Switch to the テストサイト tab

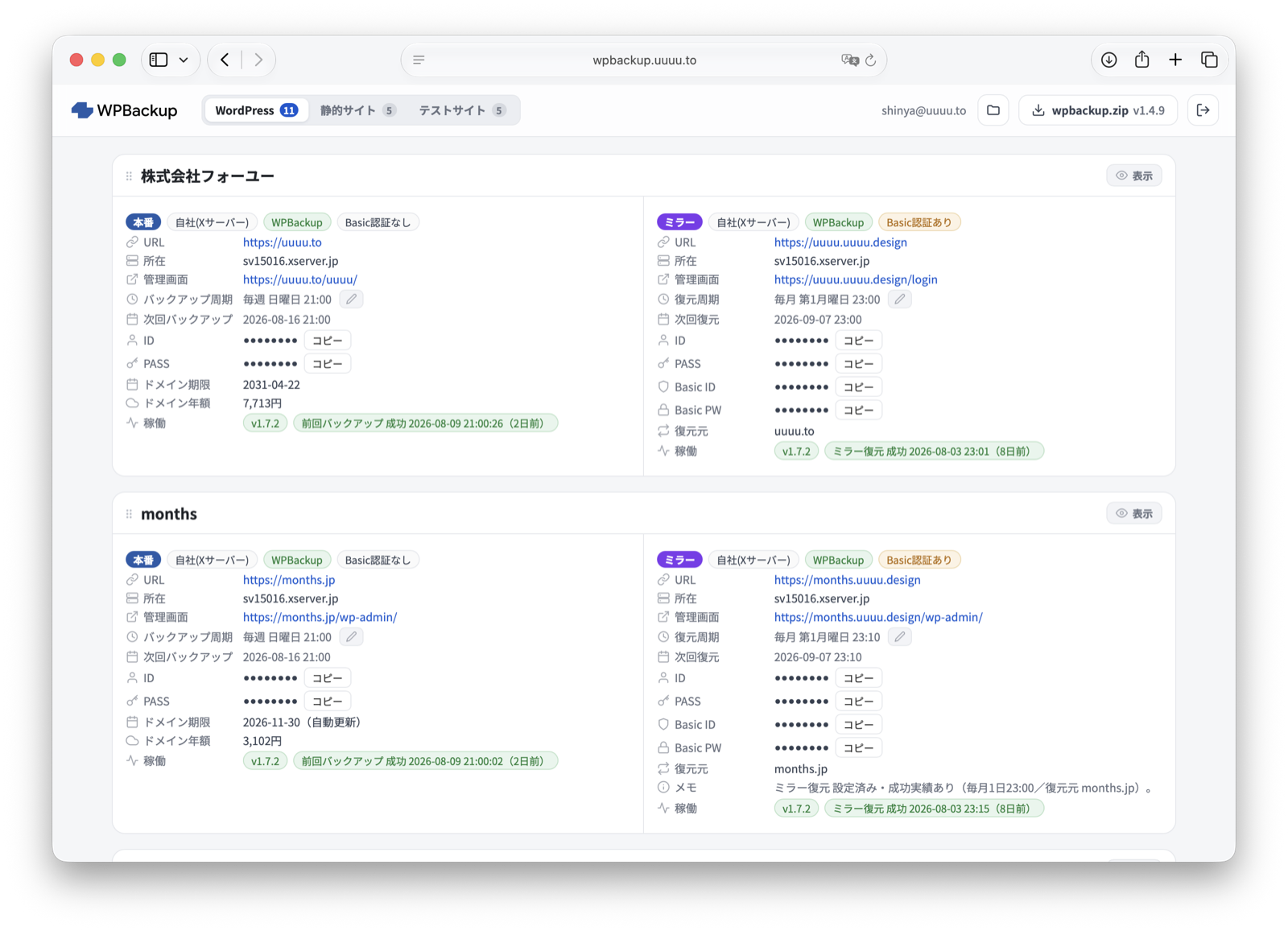tap(462, 110)
